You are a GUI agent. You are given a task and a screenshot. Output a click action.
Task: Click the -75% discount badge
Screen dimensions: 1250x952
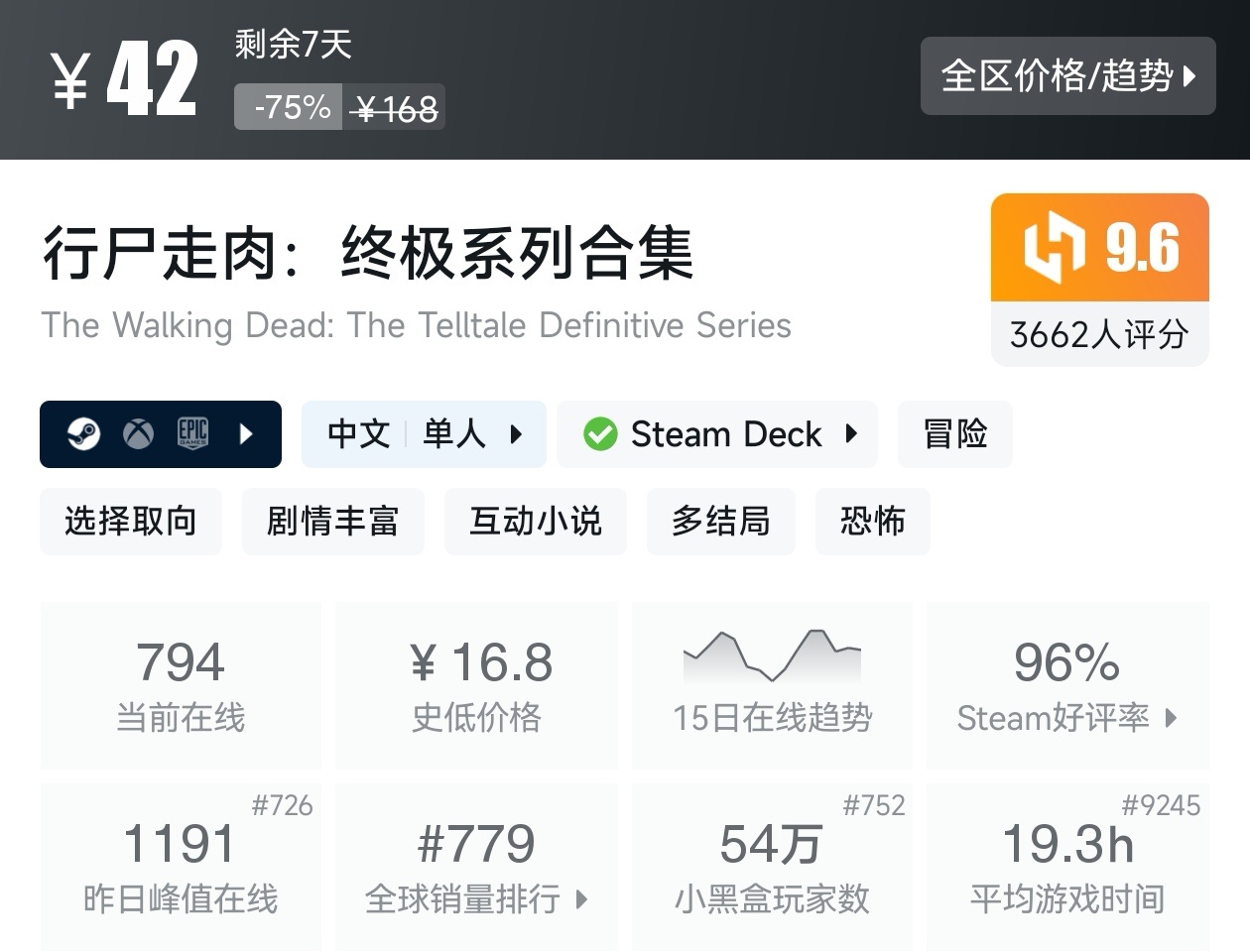point(290,107)
